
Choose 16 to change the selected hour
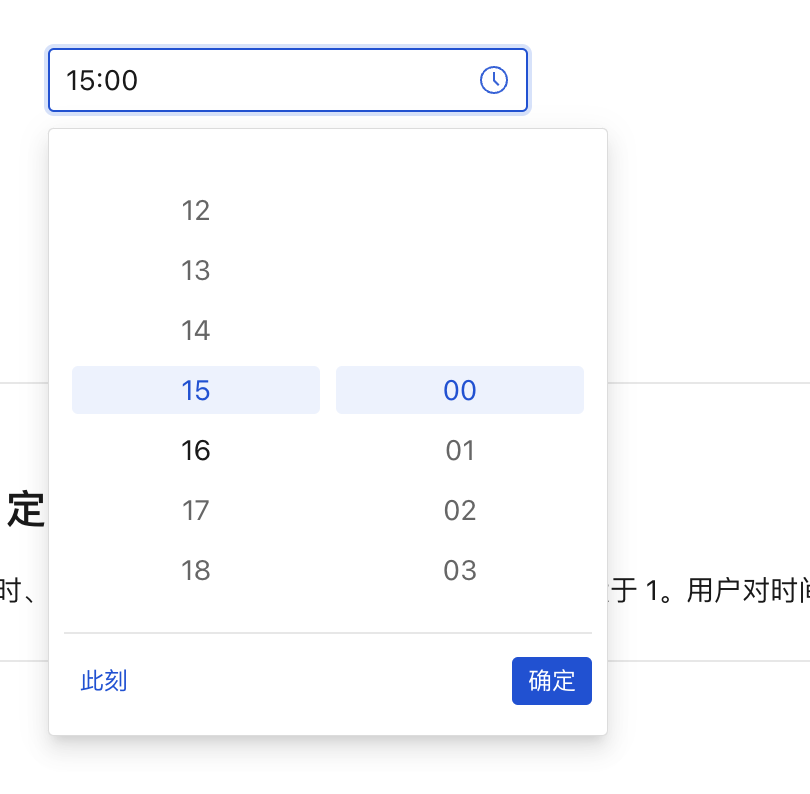[x=195, y=450]
